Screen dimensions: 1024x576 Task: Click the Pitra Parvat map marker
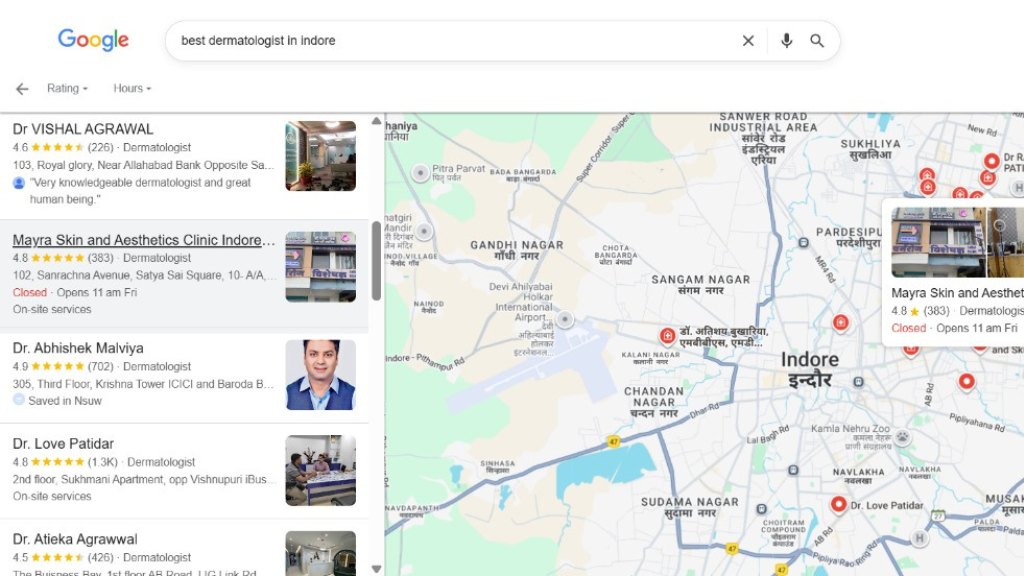421,172
